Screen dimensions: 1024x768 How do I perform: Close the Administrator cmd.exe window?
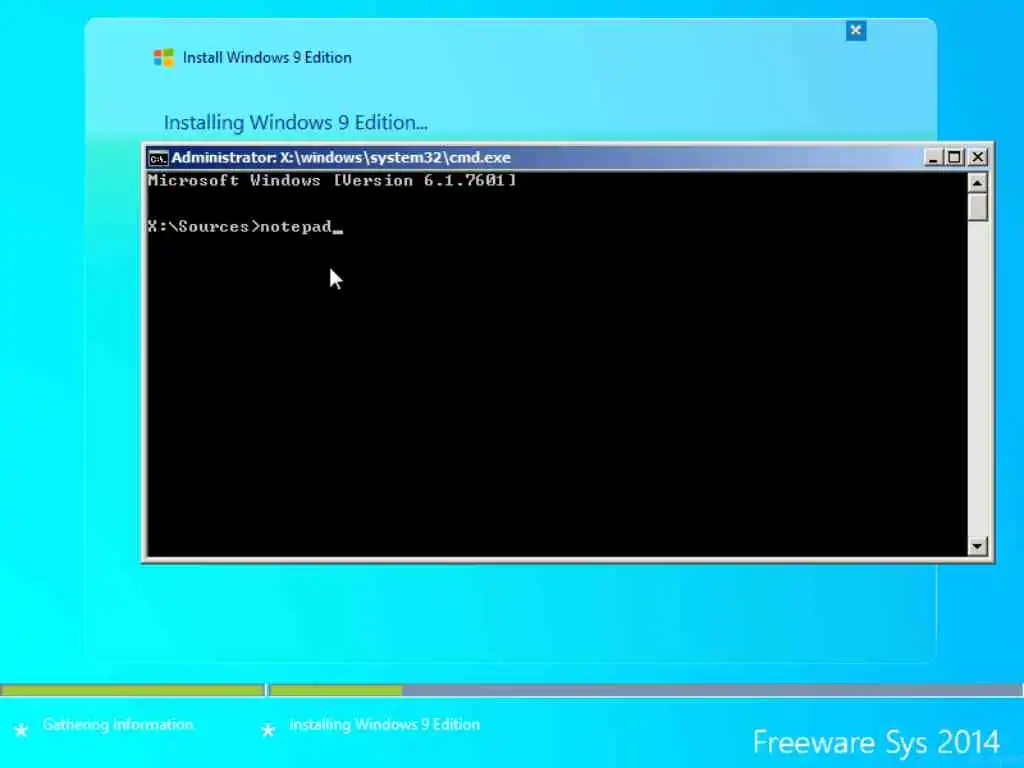978,157
